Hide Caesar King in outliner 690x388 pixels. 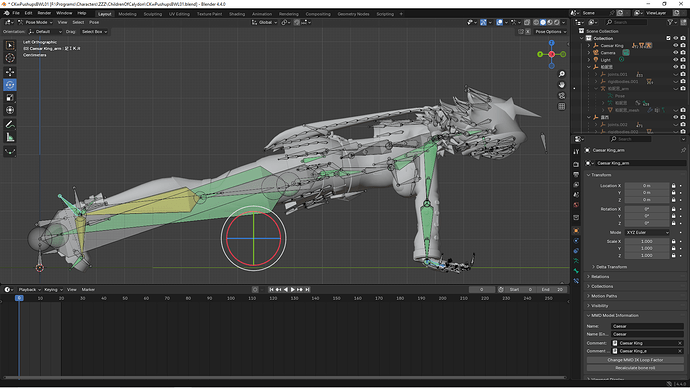click(675, 45)
